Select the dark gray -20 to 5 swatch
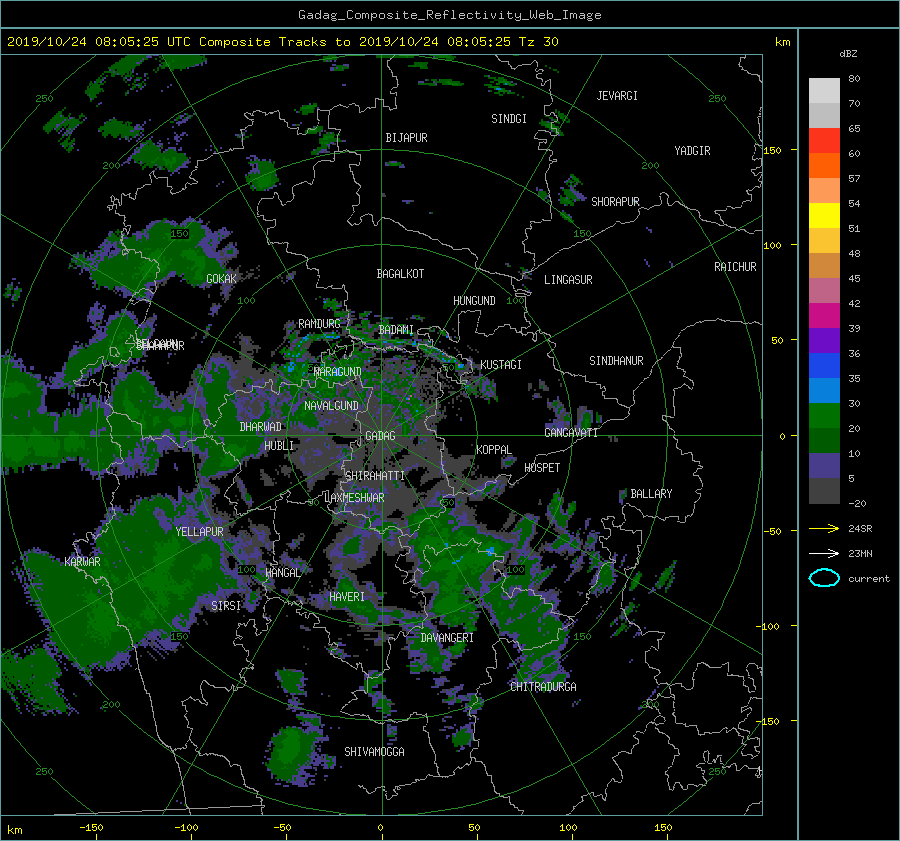This screenshot has width=900, height=841. click(x=824, y=490)
